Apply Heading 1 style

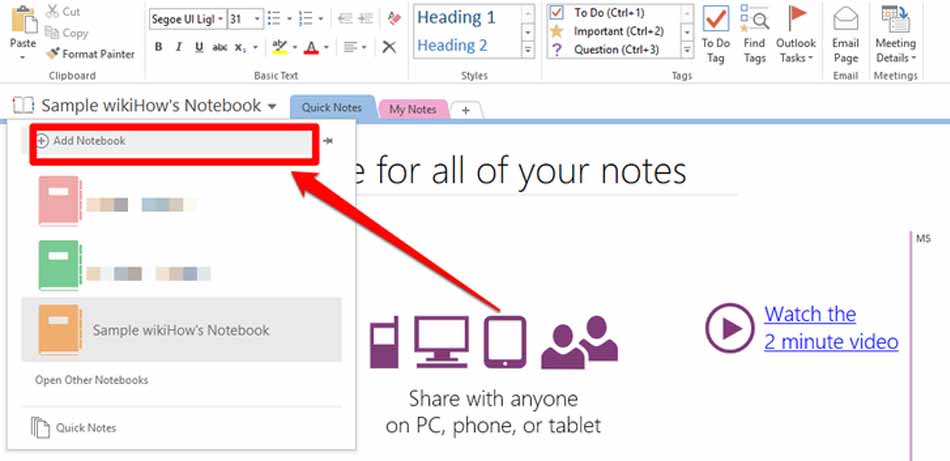pyautogui.click(x=456, y=17)
